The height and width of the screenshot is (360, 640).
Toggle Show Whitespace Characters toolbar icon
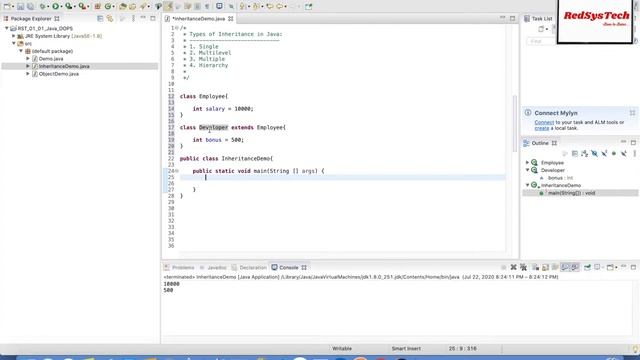pyautogui.click(x=207, y=7)
